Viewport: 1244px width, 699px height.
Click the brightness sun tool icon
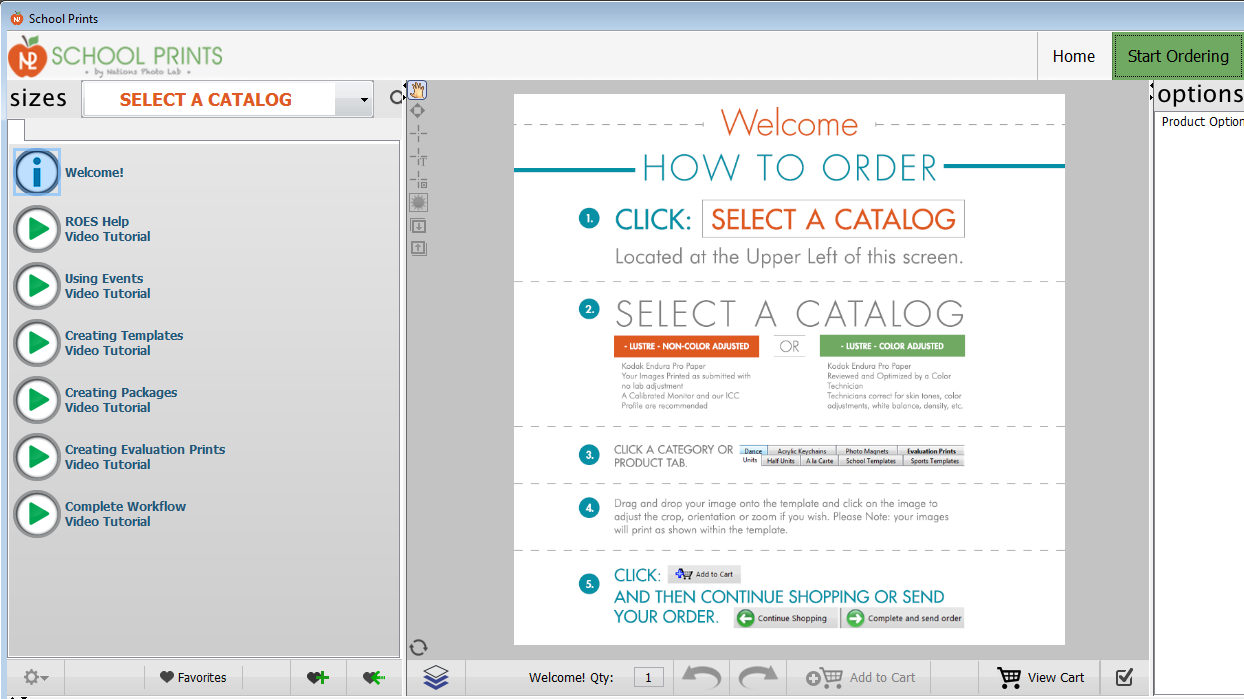coord(419,202)
